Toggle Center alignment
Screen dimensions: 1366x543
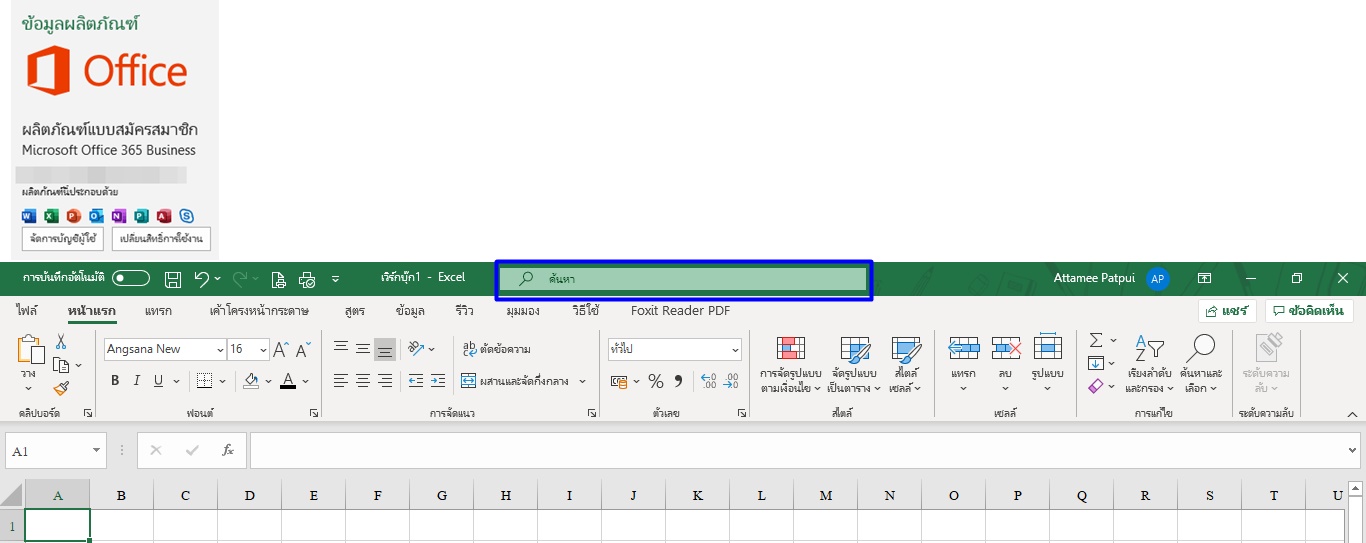point(363,381)
